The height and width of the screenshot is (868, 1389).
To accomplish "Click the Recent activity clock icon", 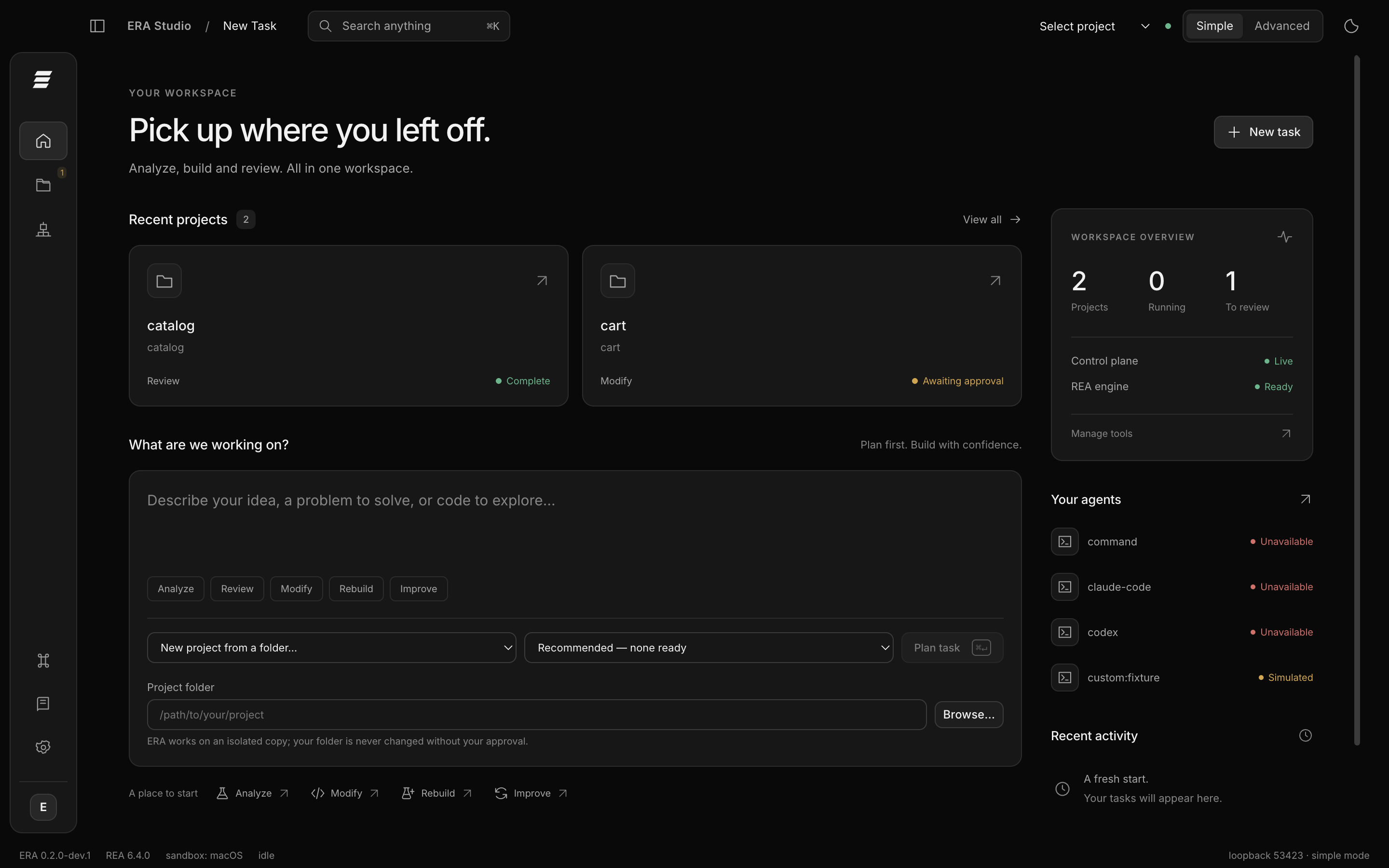I will pyautogui.click(x=1305, y=735).
